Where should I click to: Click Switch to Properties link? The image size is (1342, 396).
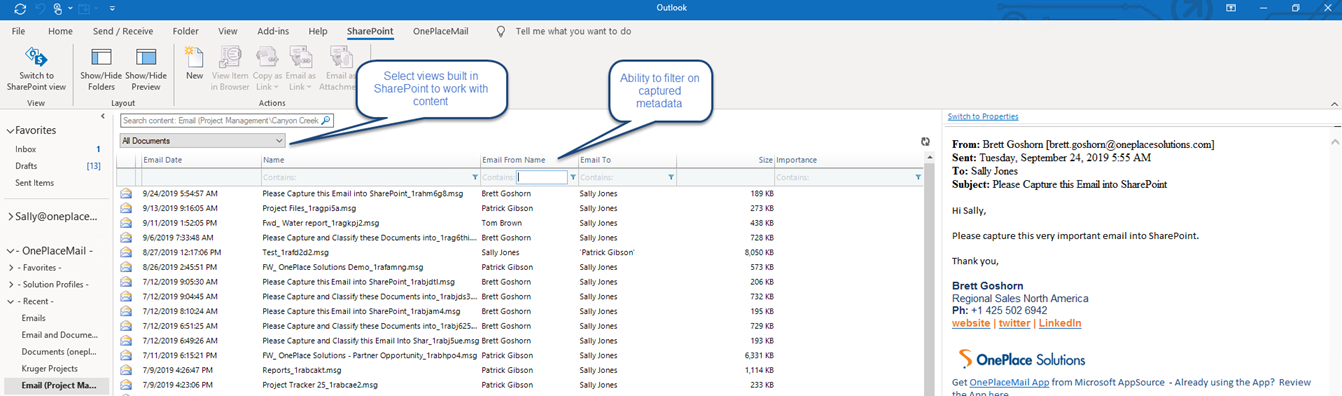983,117
